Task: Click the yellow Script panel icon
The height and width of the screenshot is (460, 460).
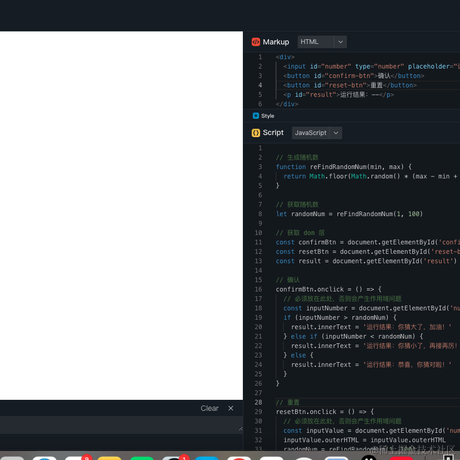Action: pos(256,133)
